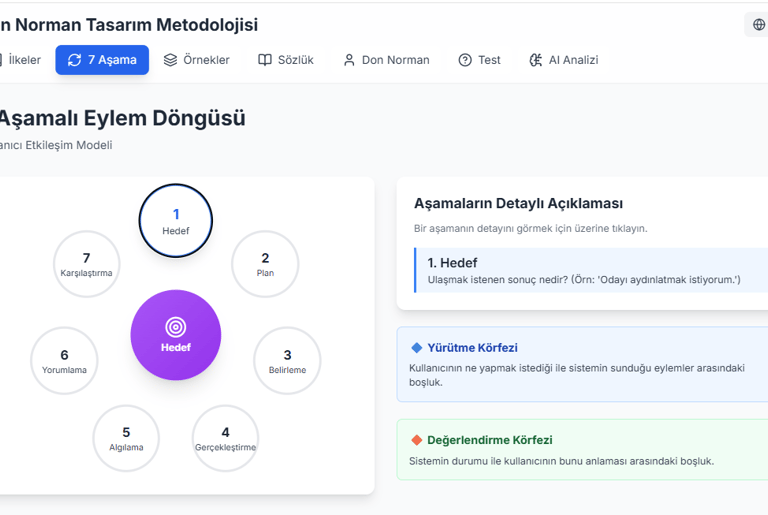Select stage 7 Karşılaştırma circle
This screenshot has width=768, height=515.
pos(87,264)
